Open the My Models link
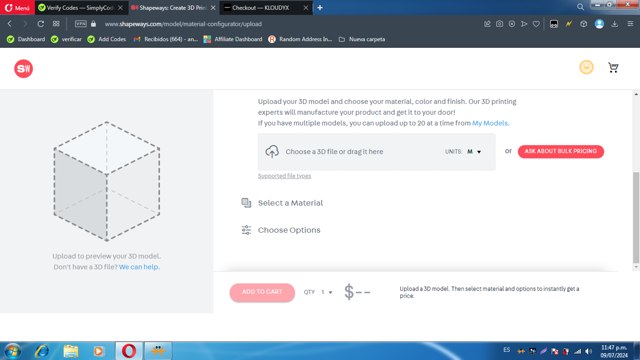Image resolution: width=640 pixels, height=360 pixels. click(490, 123)
